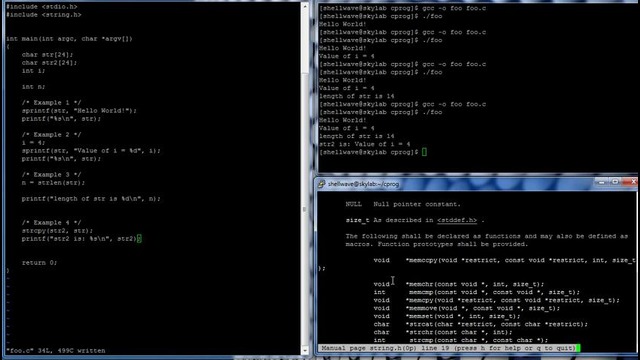Click the 'str2 is: Value of i = 4' output line
This screenshot has width=640, height=360.
pyautogui.click(x=364, y=144)
